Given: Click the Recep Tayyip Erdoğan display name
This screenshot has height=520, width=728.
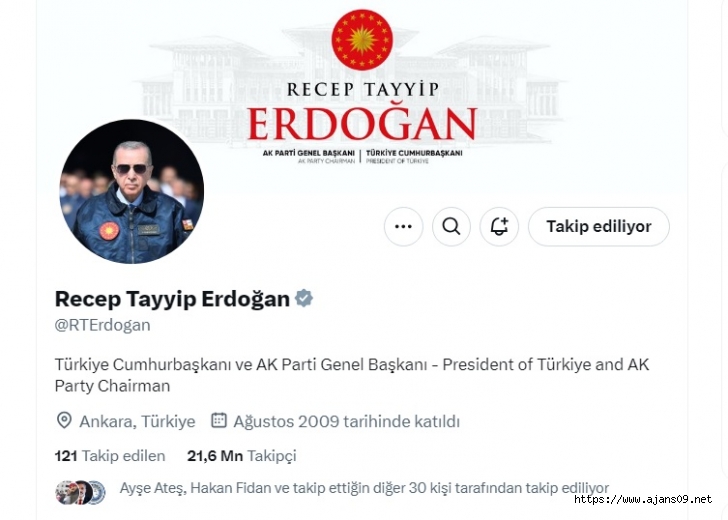Looking at the screenshot, I should tap(172, 299).
